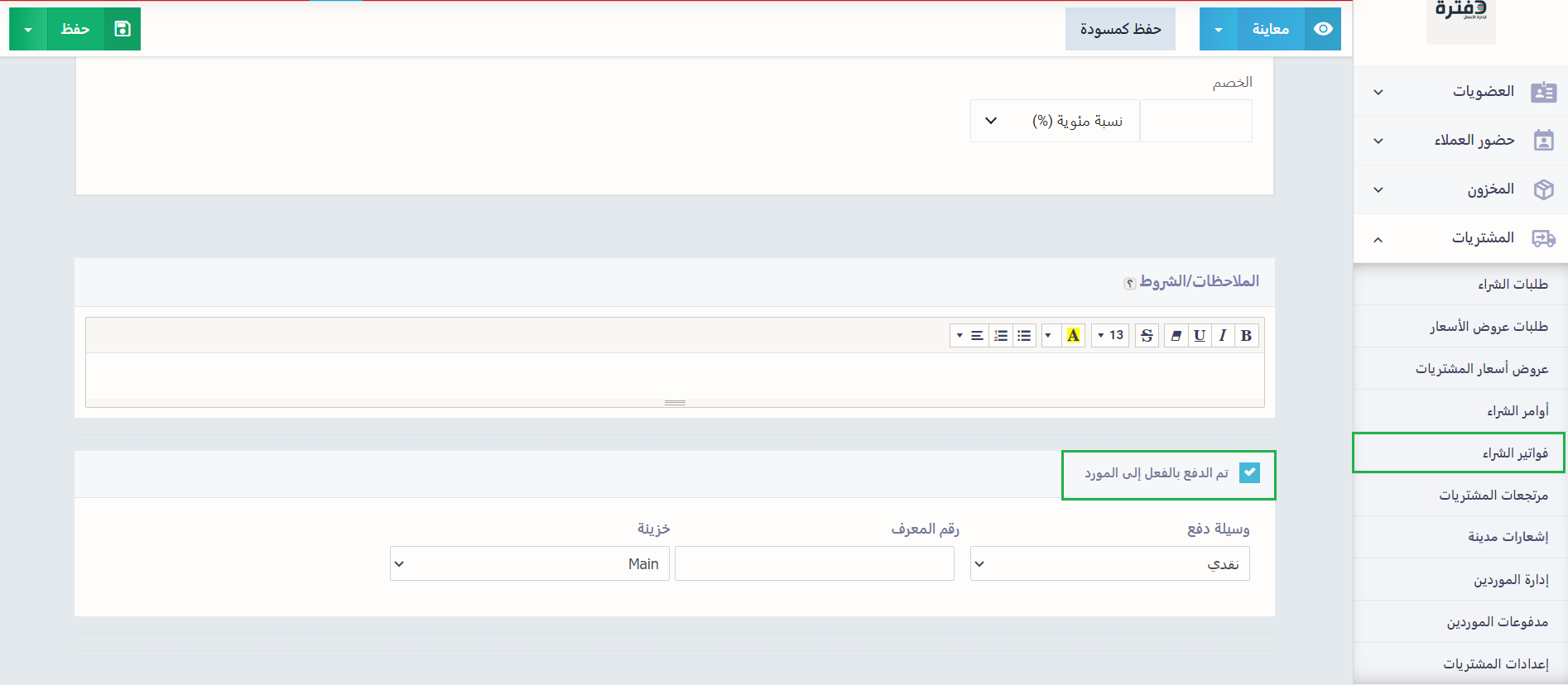Uncheck تم الدفع بالفعل إلى المورد checkbox

[1249, 472]
